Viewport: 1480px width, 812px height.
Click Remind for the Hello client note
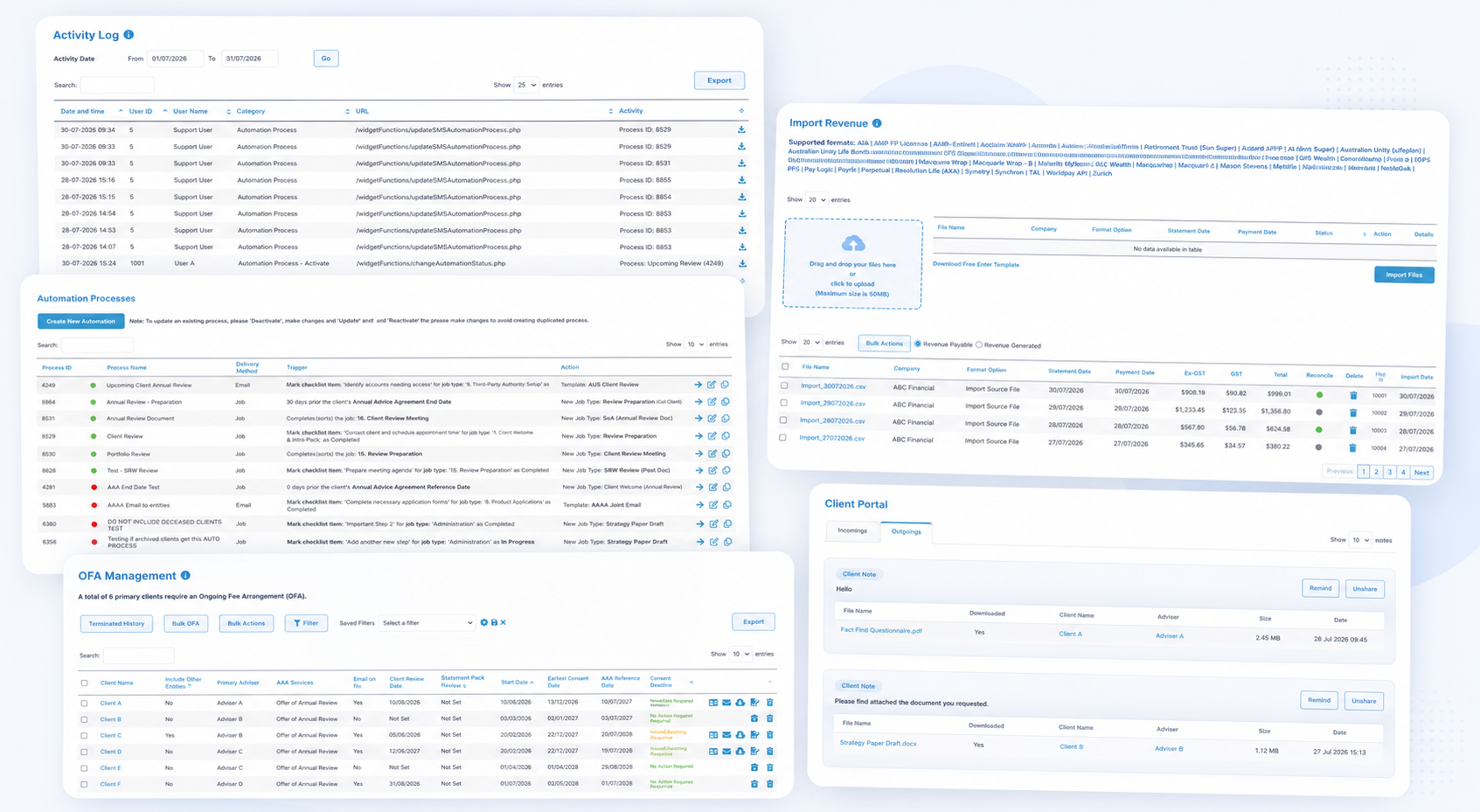point(1320,588)
